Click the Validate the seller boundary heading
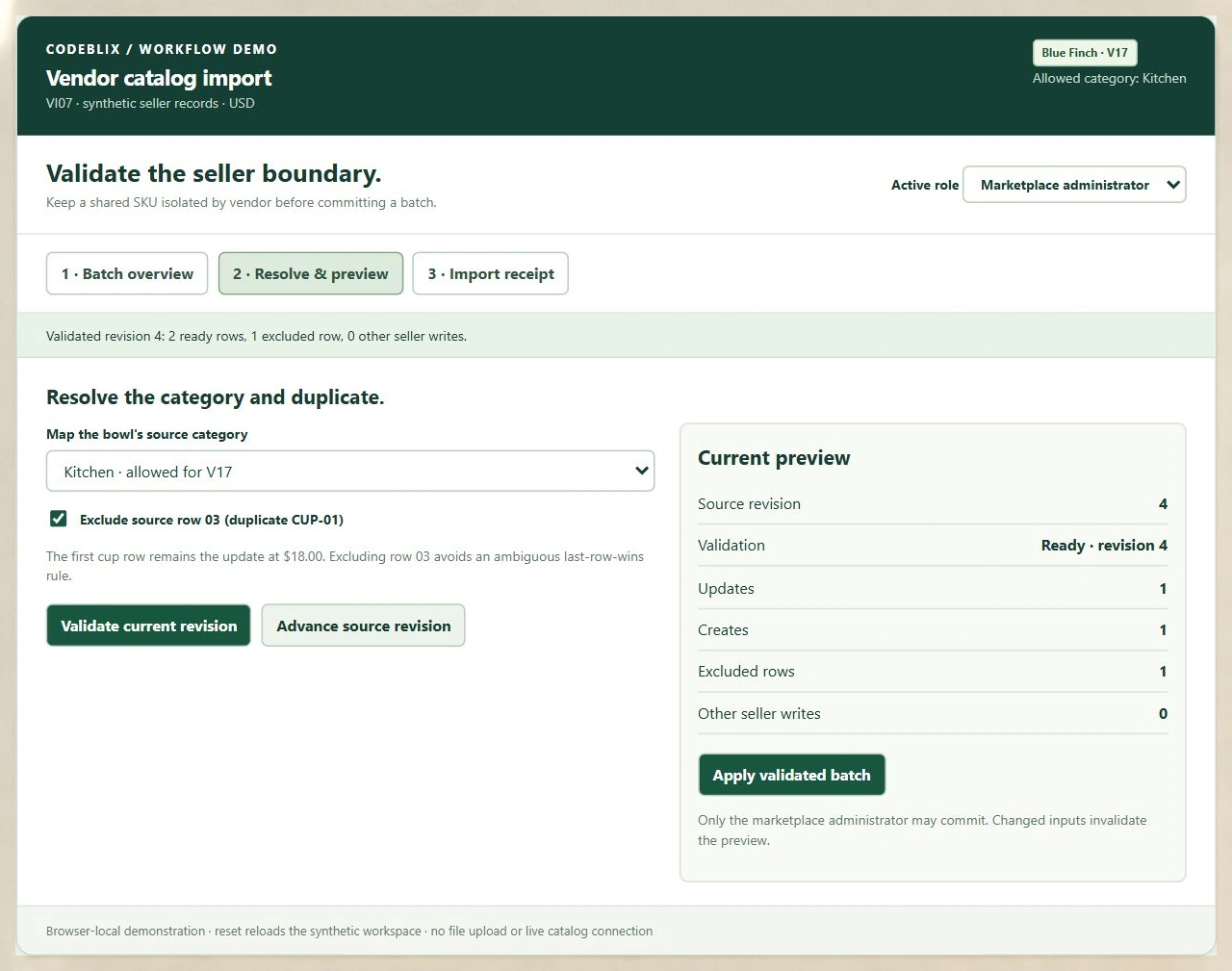1232x971 pixels. (x=214, y=173)
